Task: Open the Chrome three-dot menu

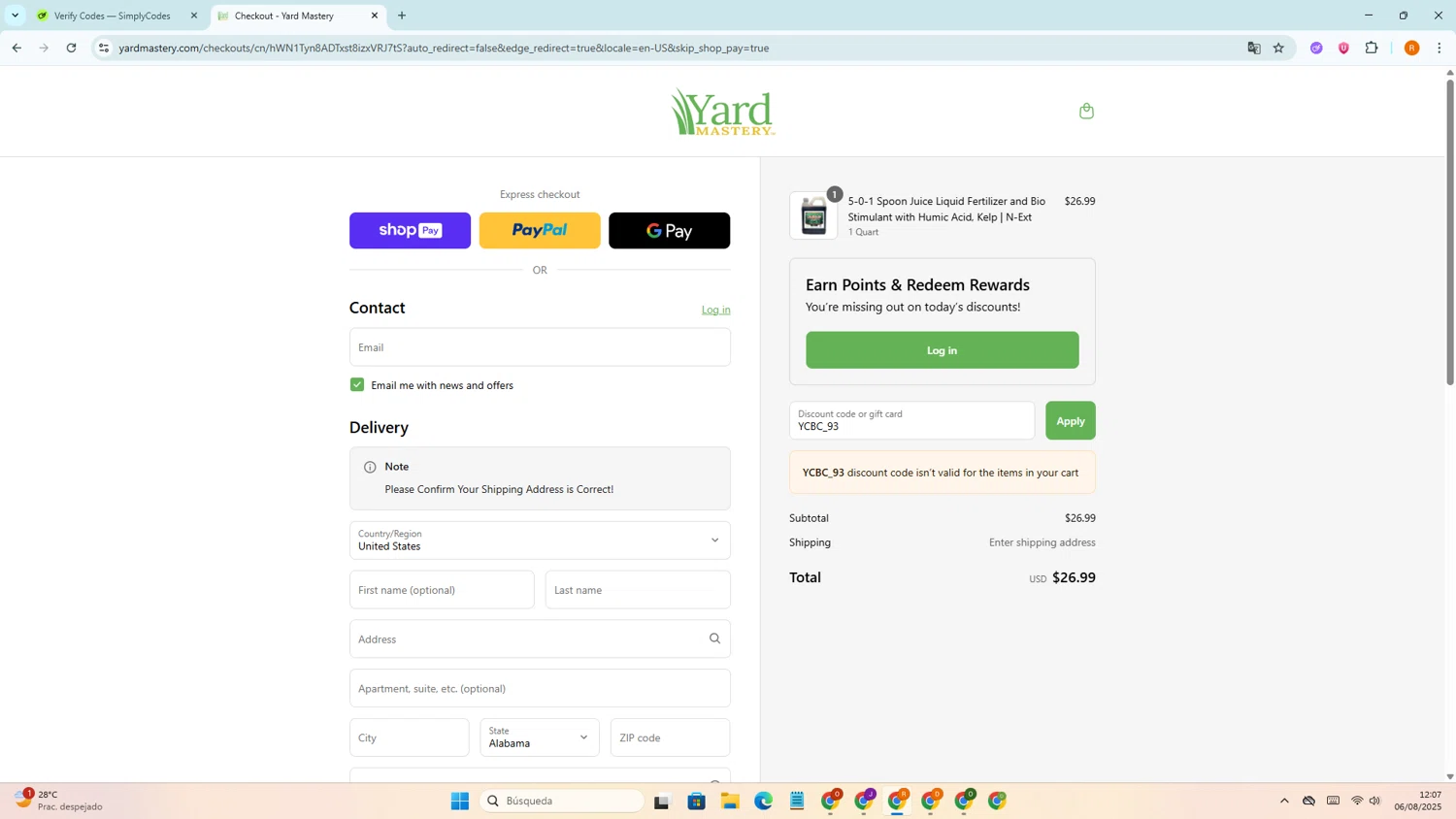Action: [1439, 48]
